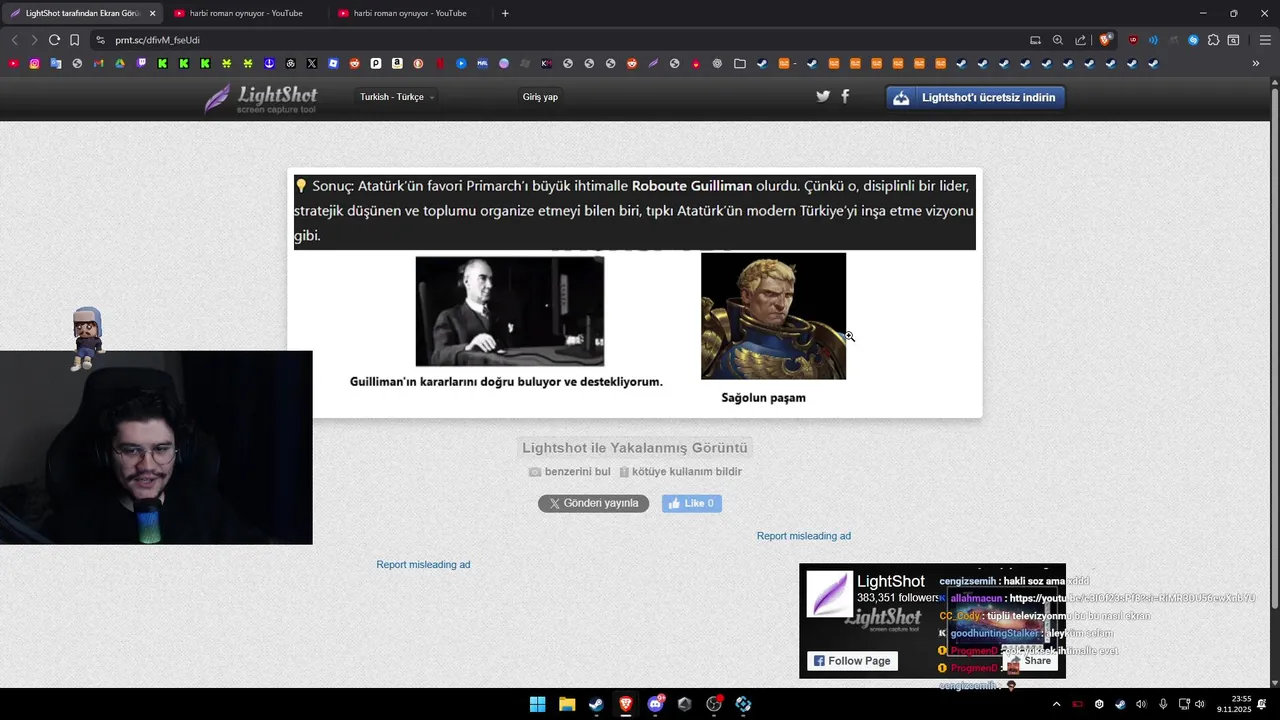The height and width of the screenshot is (720, 1280).
Task: Click Report misleading ad above LightShot widget
Action: coord(804,536)
